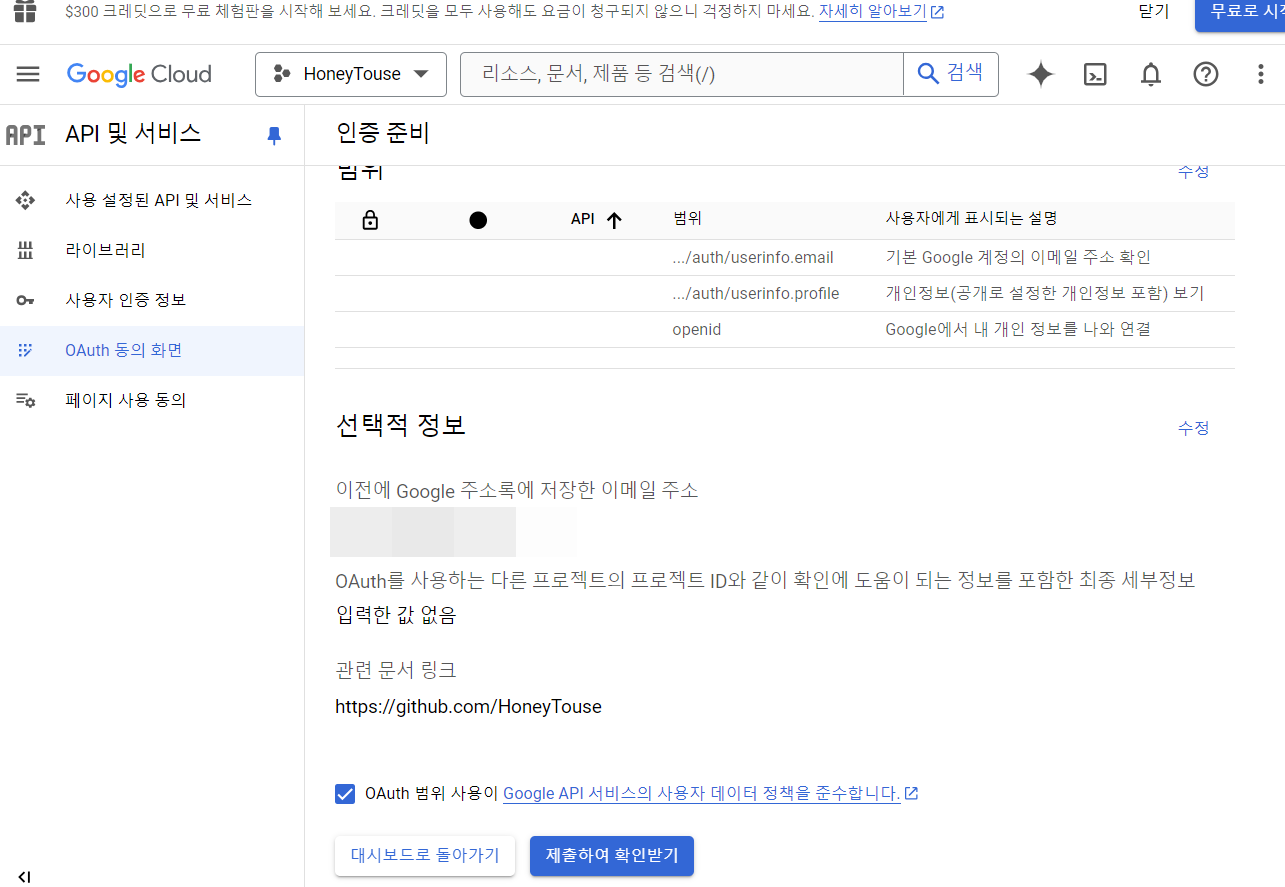Open Gemini AI assistant sparkle icon
The height and width of the screenshot is (887, 1285).
(x=1041, y=74)
